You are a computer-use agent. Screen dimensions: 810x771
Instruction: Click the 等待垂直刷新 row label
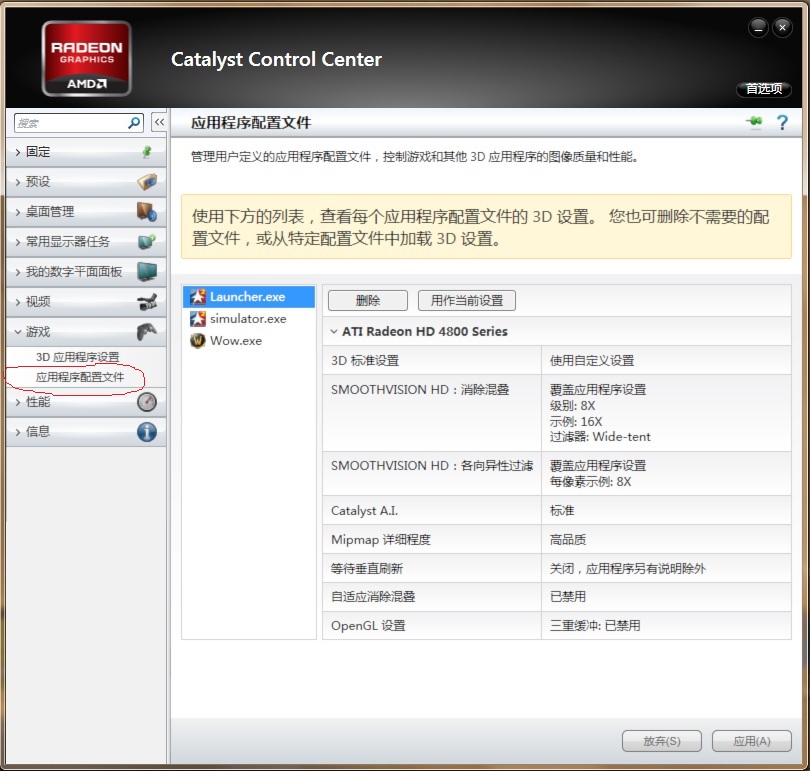(367, 569)
